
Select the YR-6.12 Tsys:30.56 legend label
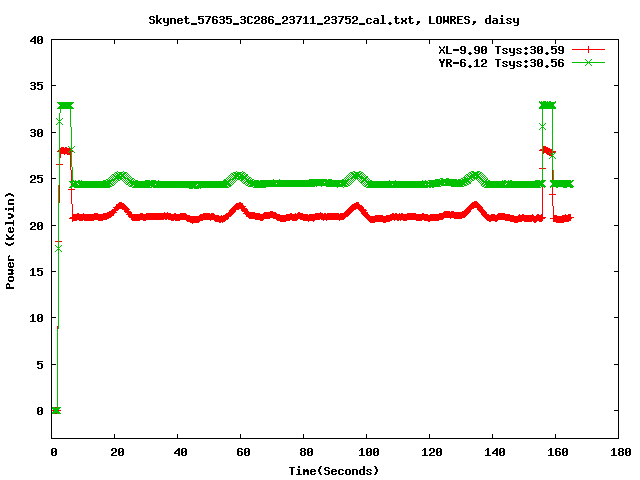[x=501, y=63]
